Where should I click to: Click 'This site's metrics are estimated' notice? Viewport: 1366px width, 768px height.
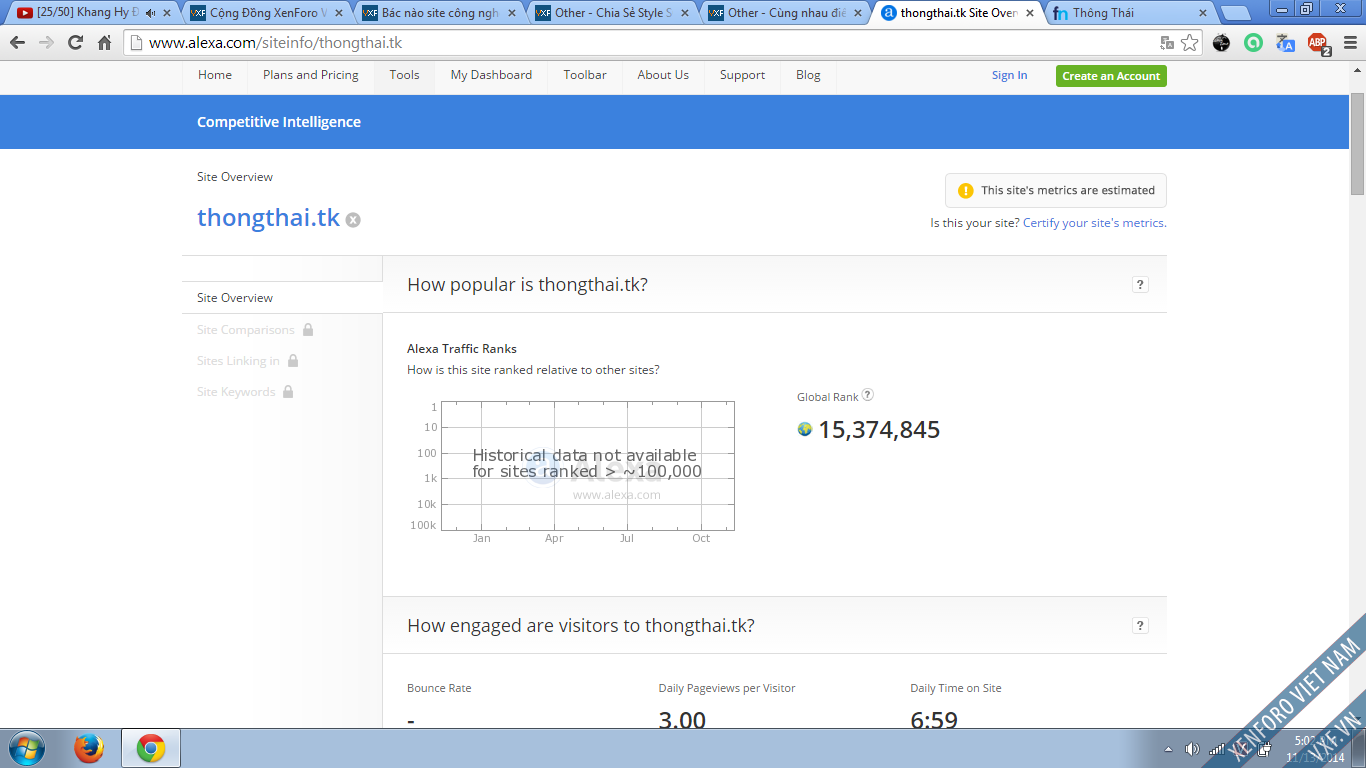[x=1056, y=190]
